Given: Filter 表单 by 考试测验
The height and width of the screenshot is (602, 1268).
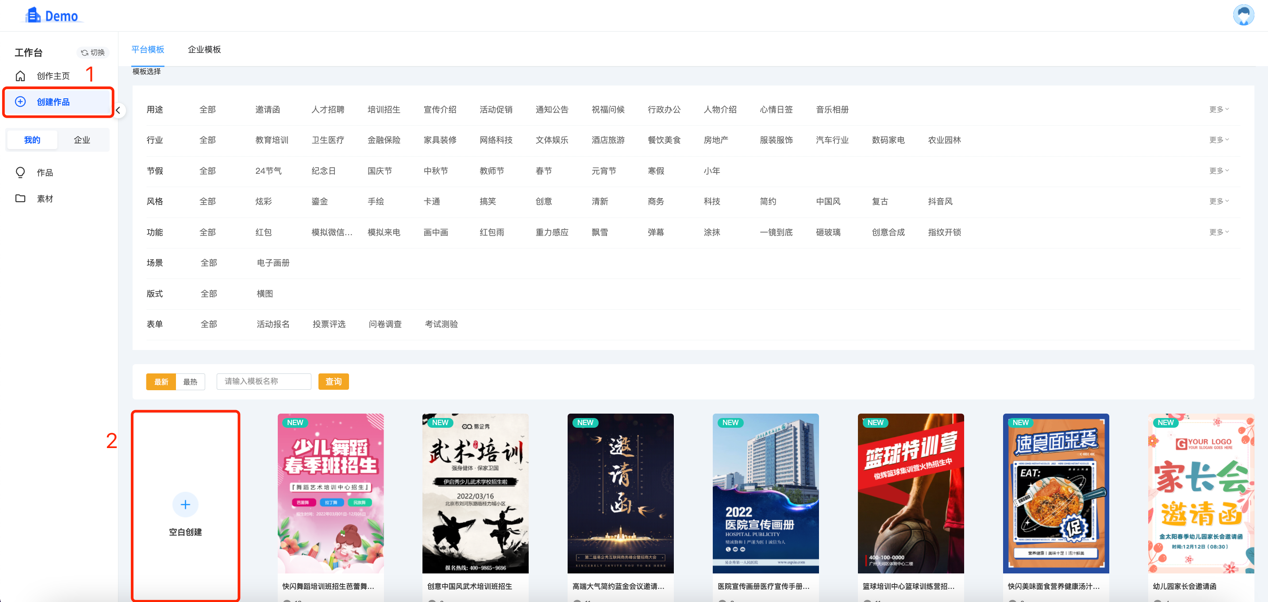Looking at the screenshot, I should tap(441, 324).
